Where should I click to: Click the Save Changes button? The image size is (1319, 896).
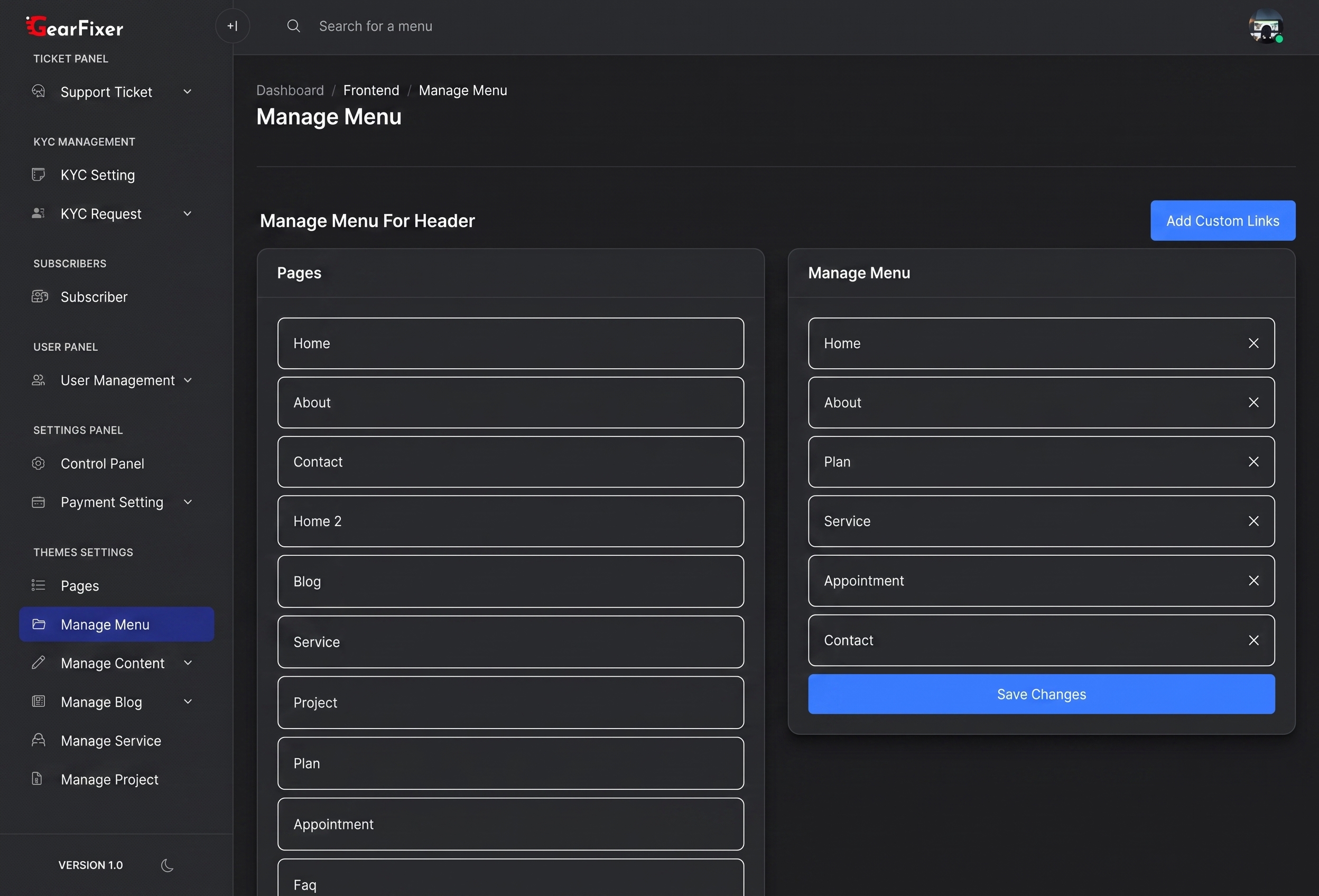tap(1041, 694)
